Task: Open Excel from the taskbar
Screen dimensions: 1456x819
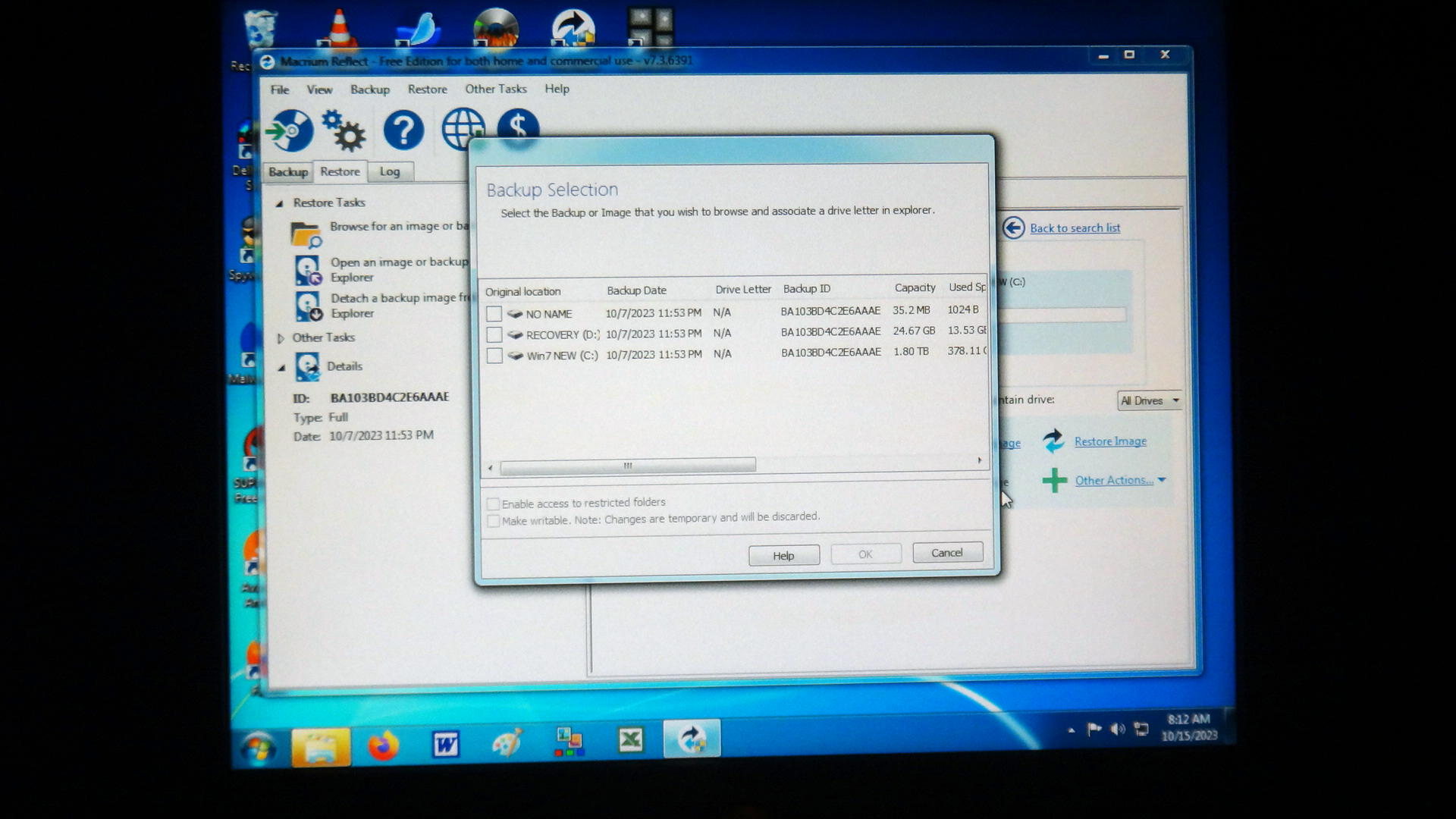Action: coord(630,740)
